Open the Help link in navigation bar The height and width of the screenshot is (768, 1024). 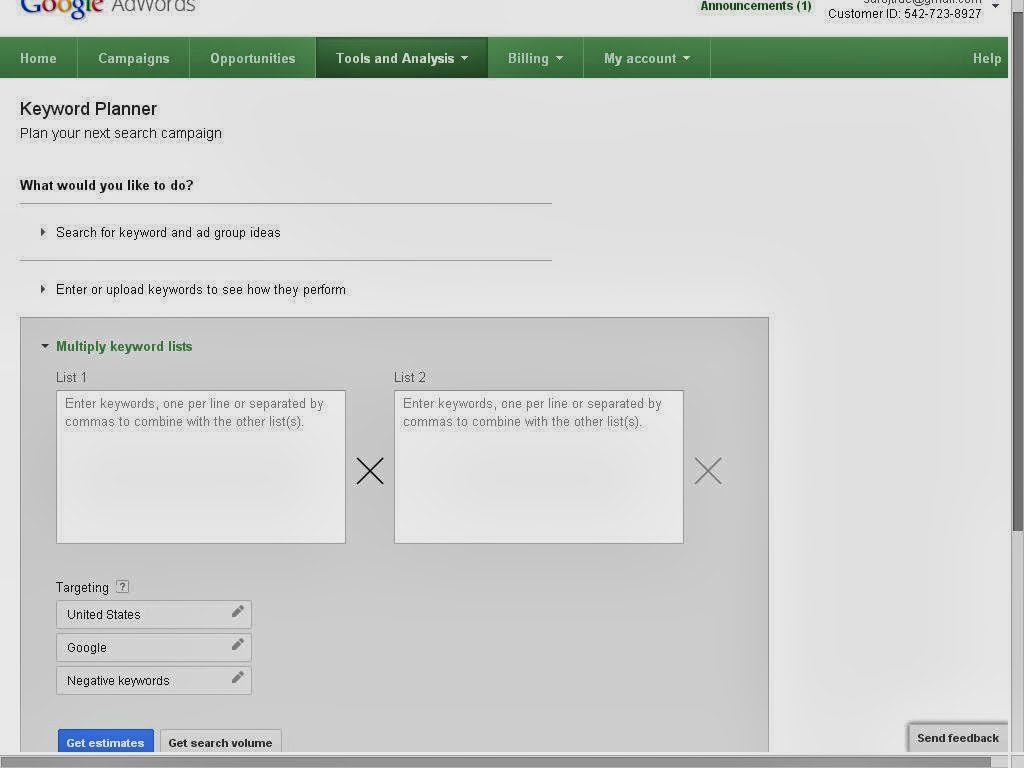point(987,58)
